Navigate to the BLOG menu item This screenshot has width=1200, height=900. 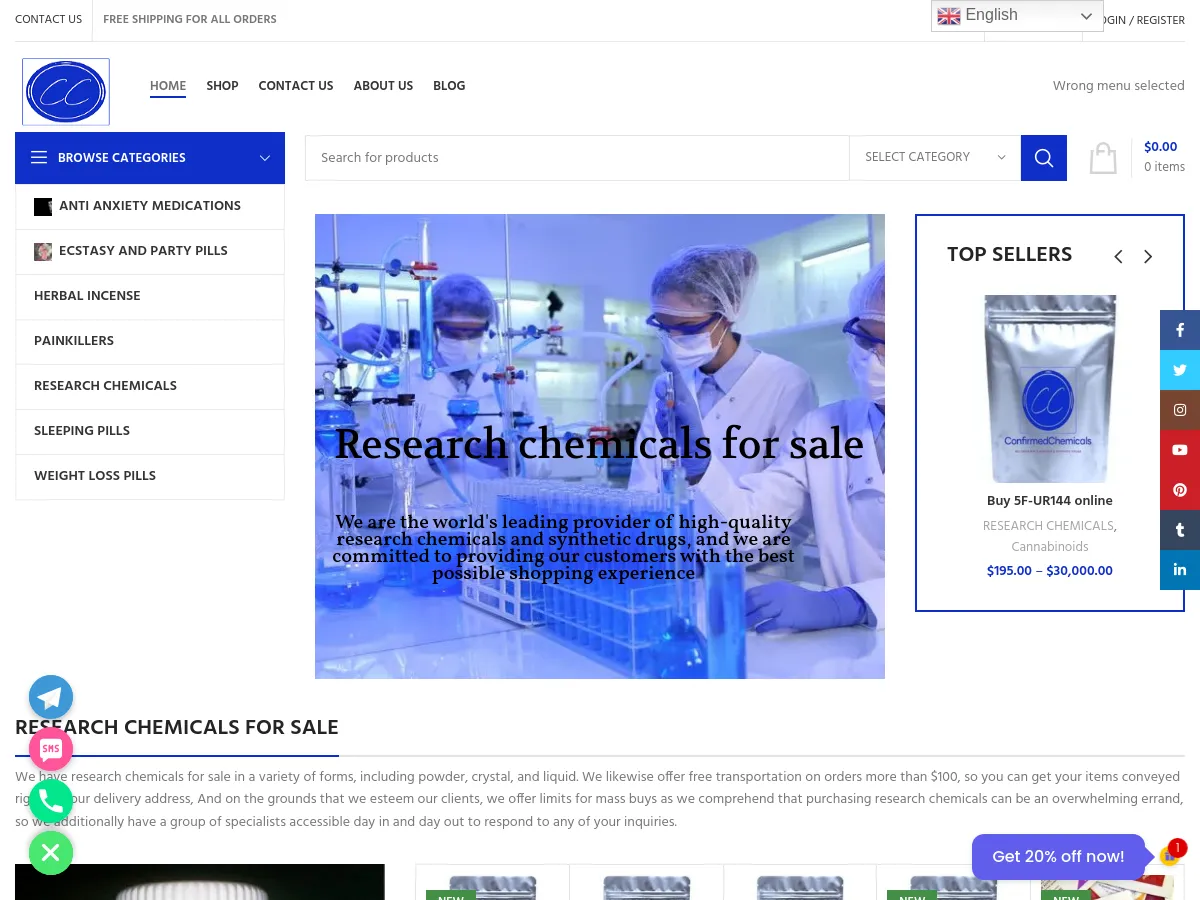[449, 86]
